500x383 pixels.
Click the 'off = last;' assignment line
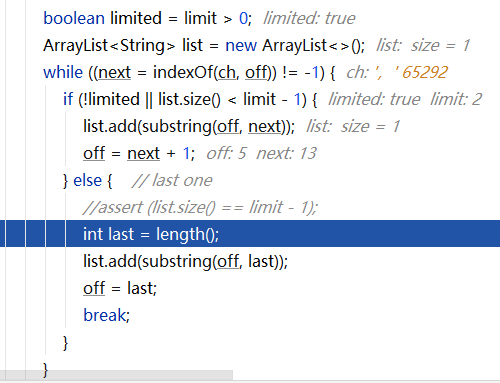click(120, 288)
